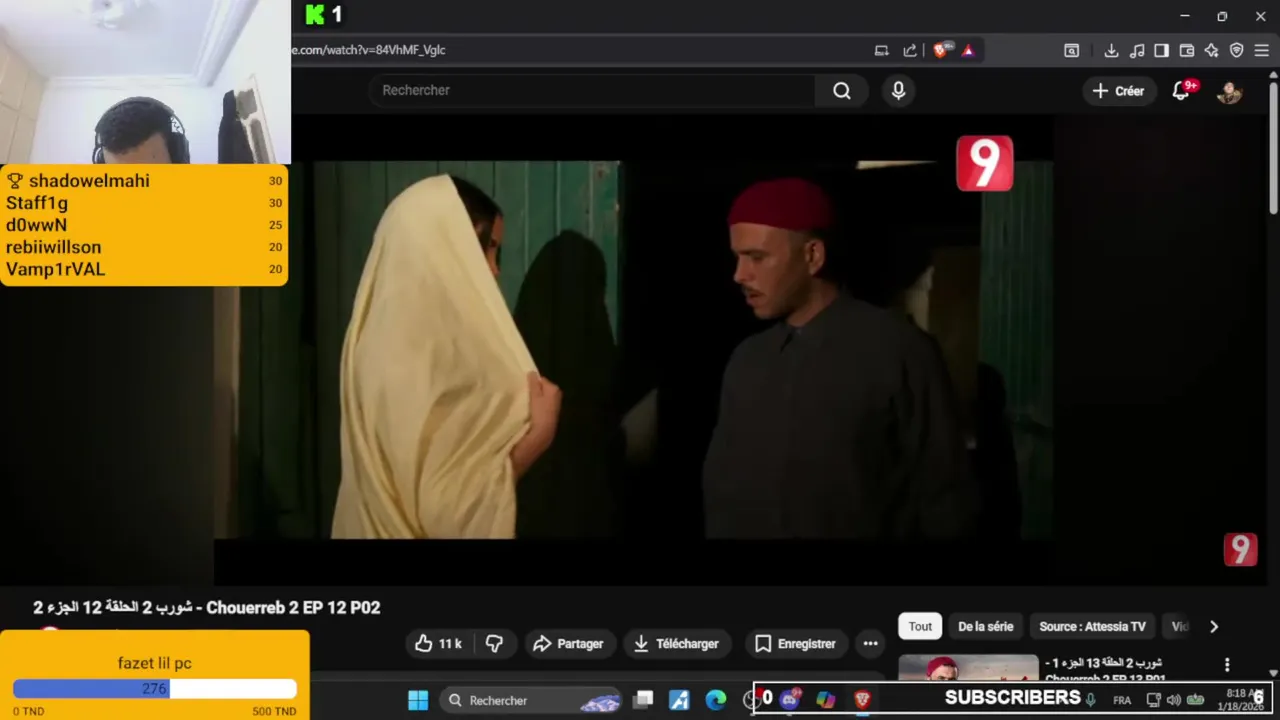This screenshot has height=720, width=1280.
Task: Open three-dot menu of recommended video
Action: coord(1227,665)
